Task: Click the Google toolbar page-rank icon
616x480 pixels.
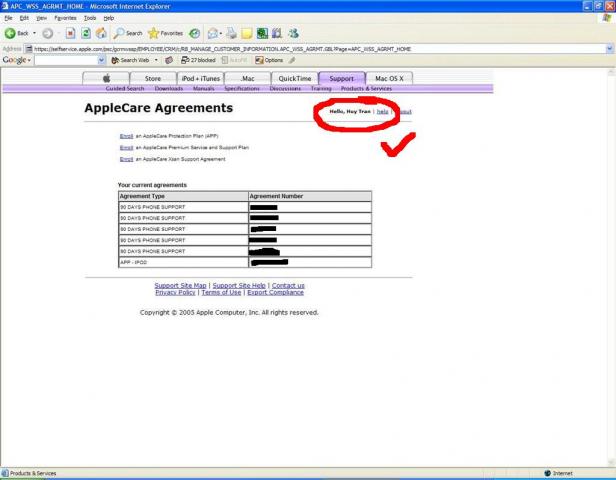Action: [x=169, y=60]
